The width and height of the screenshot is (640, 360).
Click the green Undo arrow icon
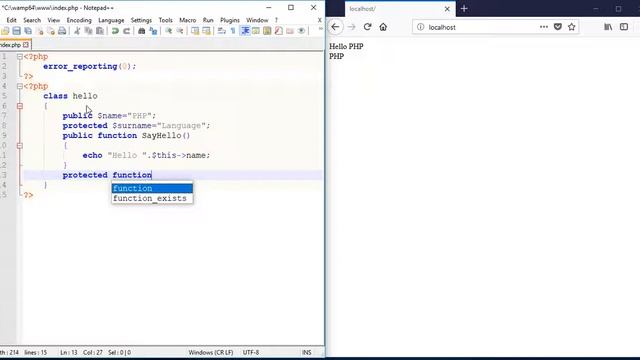tap(115, 31)
